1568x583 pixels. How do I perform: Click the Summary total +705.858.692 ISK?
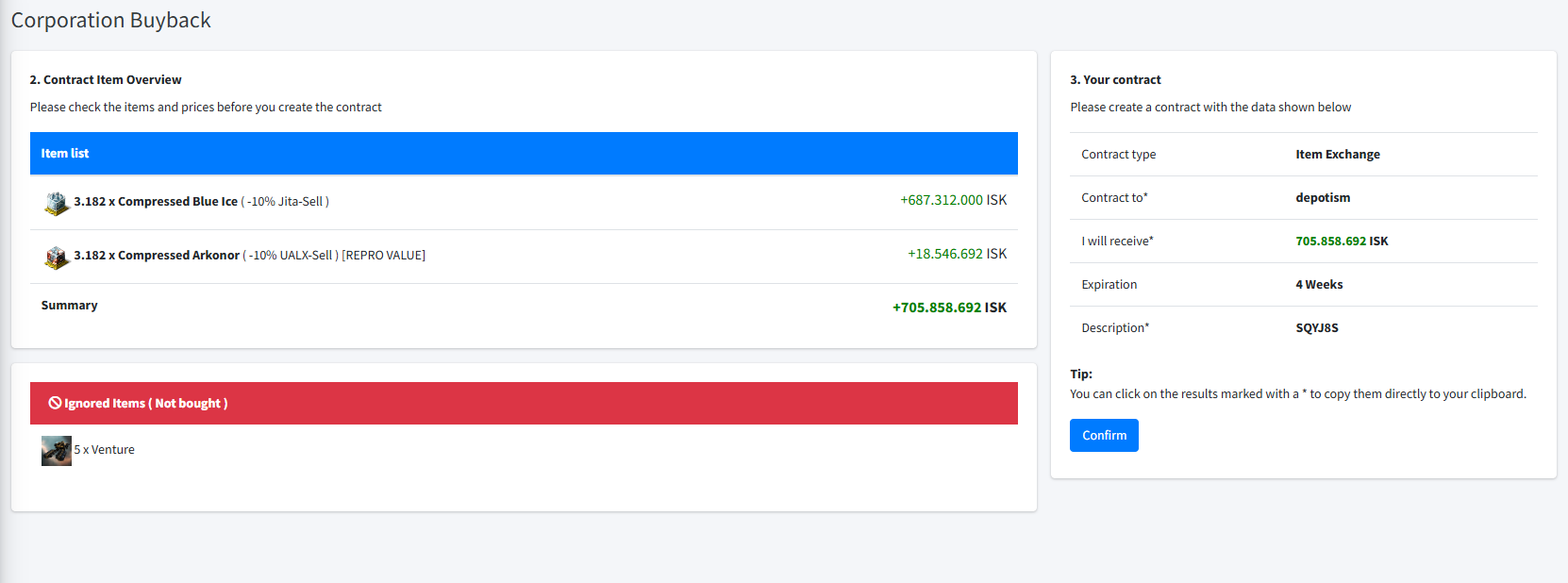949,308
